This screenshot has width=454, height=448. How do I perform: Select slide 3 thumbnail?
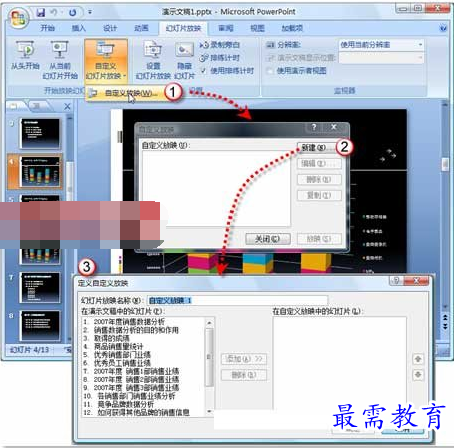click(40, 133)
